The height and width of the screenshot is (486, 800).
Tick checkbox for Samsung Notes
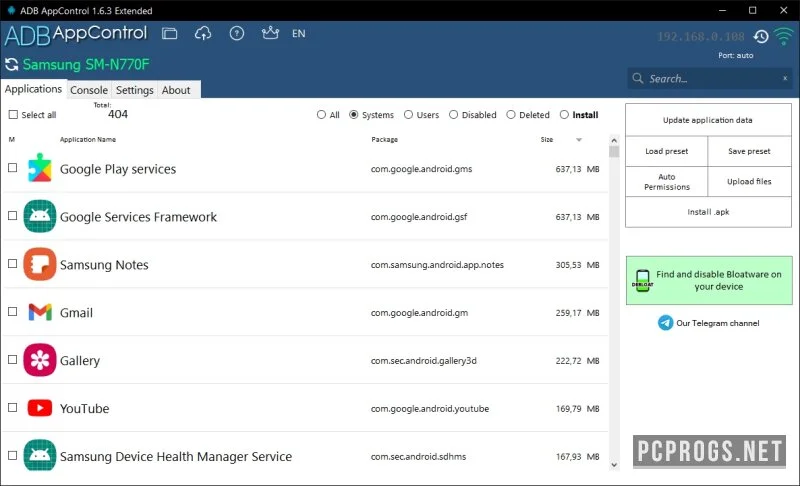[13, 264]
